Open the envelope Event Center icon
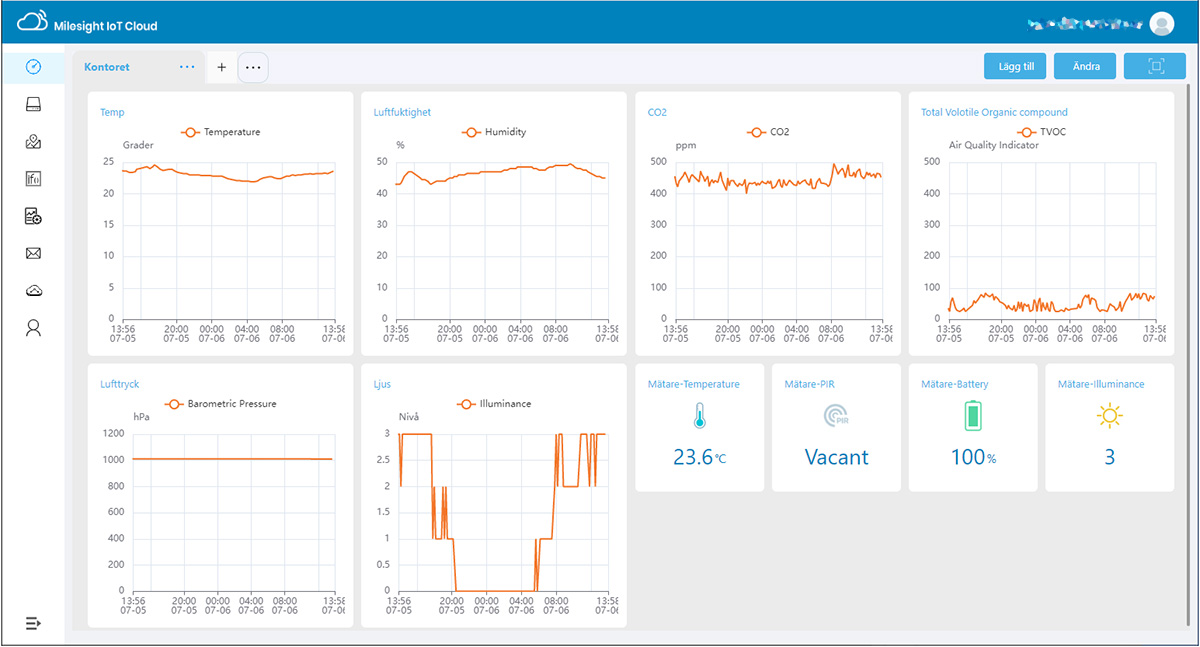This screenshot has height=647, width=1200. coord(33,253)
